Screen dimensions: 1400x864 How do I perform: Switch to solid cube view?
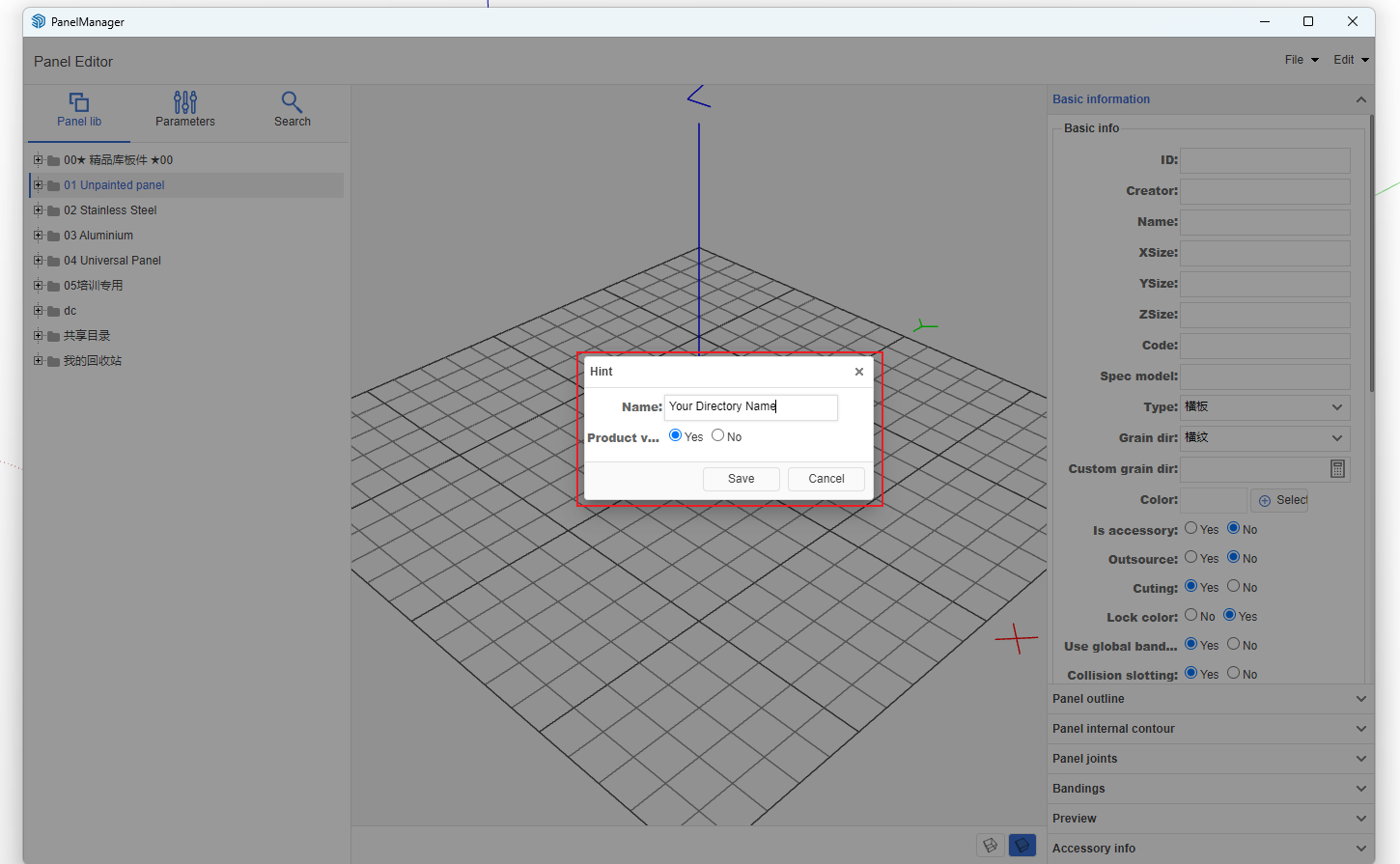pyautogui.click(x=1022, y=846)
